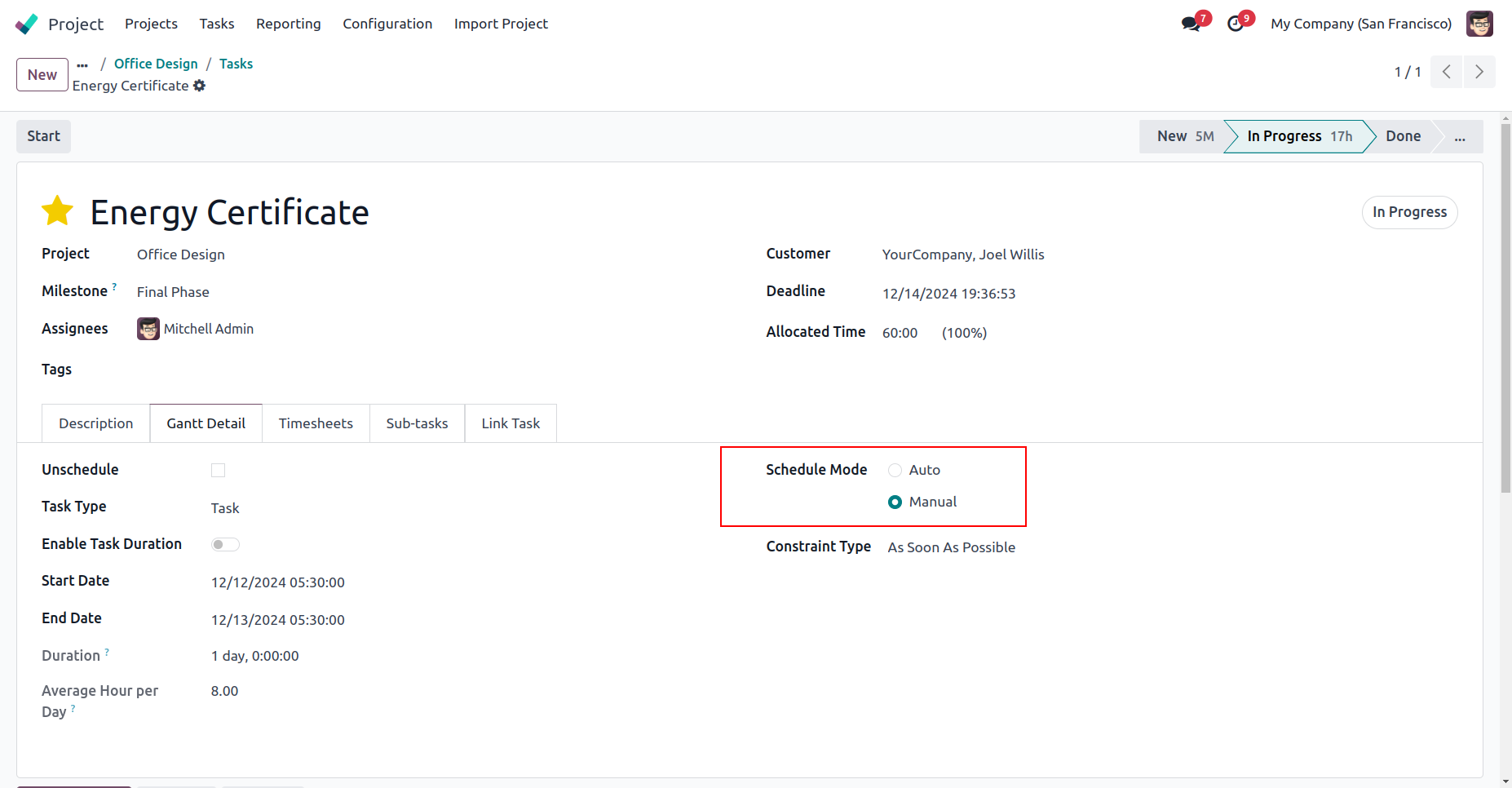
Task: Open the Reporting menu
Action: [x=288, y=24]
